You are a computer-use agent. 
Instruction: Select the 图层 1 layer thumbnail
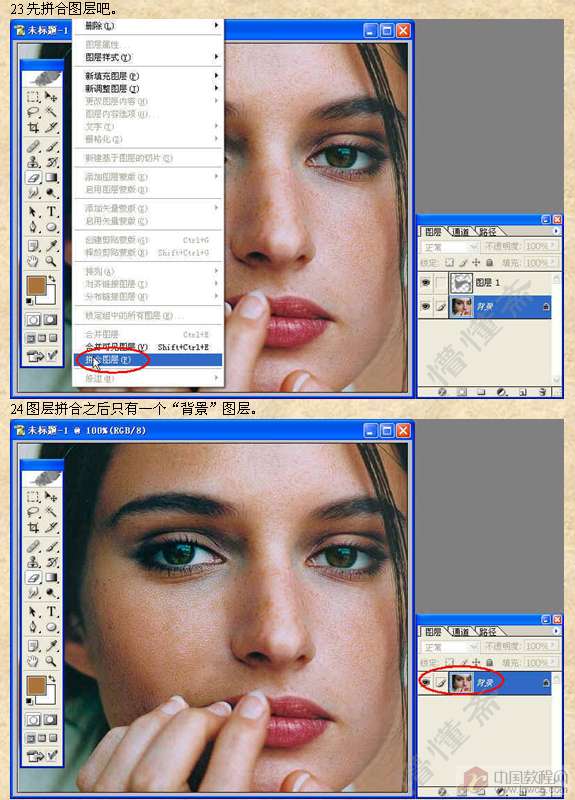(x=461, y=283)
